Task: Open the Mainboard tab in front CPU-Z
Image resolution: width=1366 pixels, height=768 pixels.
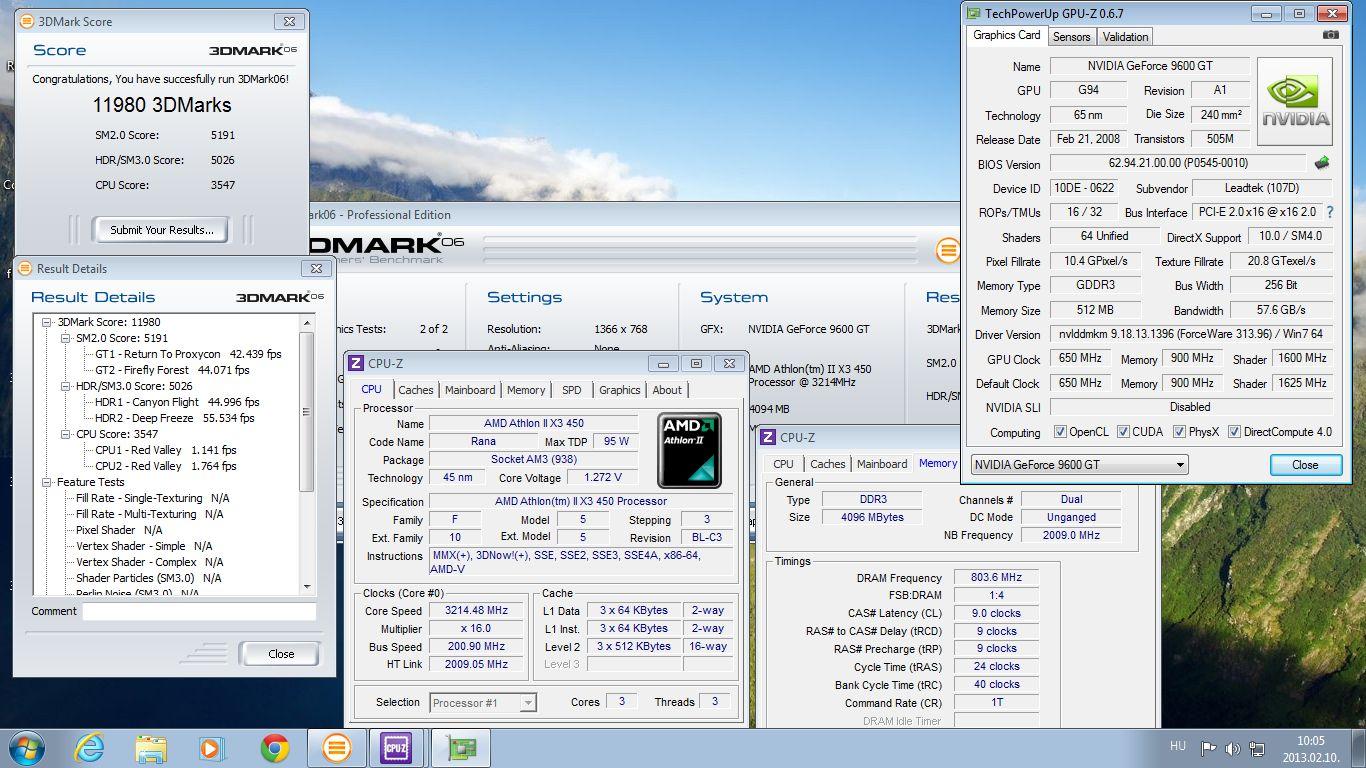Action: point(470,390)
